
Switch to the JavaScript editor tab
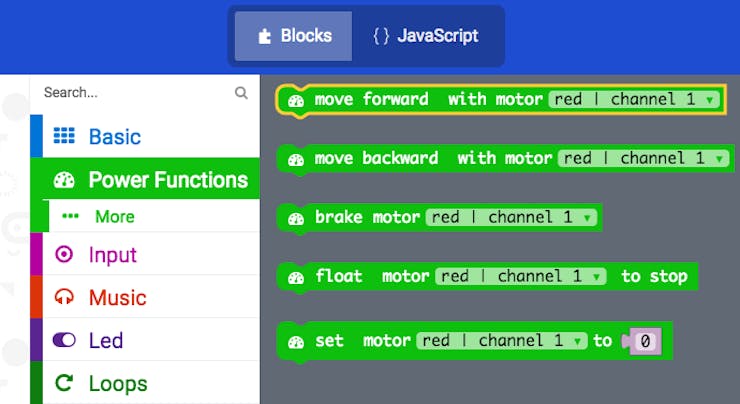click(426, 36)
